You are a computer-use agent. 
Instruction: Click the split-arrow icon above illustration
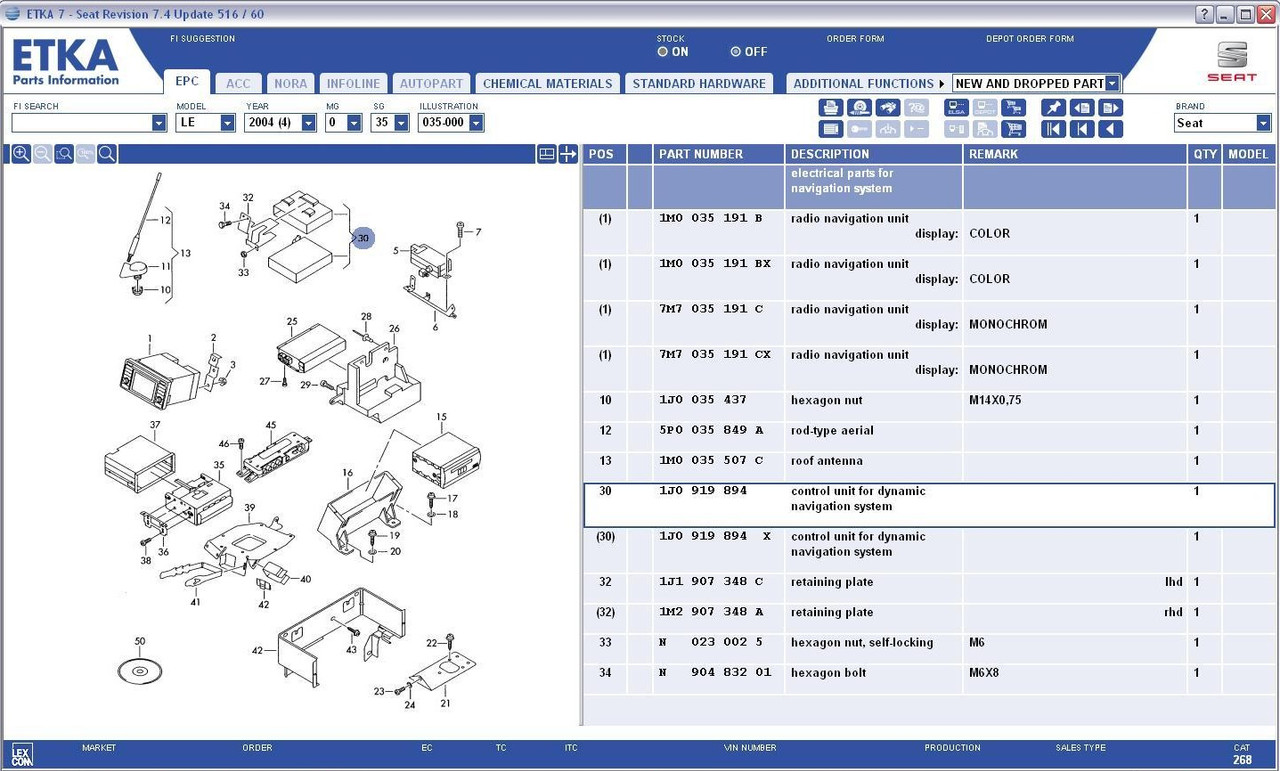pos(568,154)
